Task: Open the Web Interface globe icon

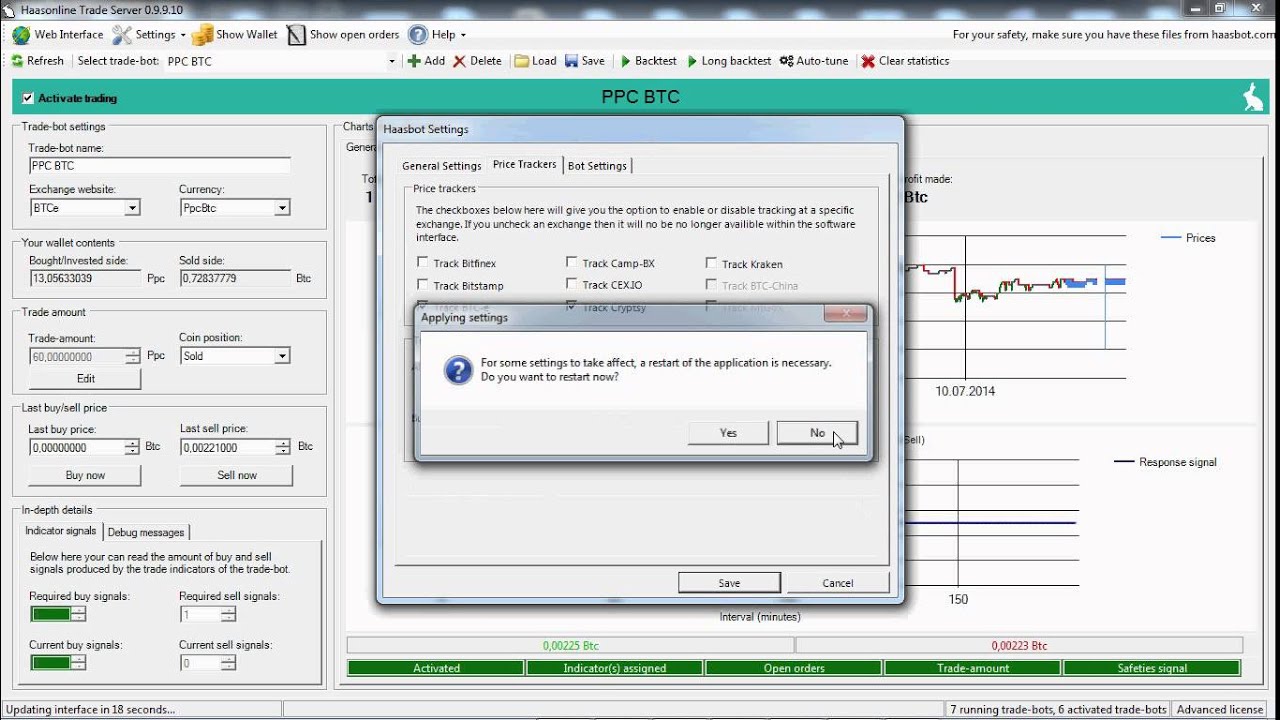Action: point(21,34)
